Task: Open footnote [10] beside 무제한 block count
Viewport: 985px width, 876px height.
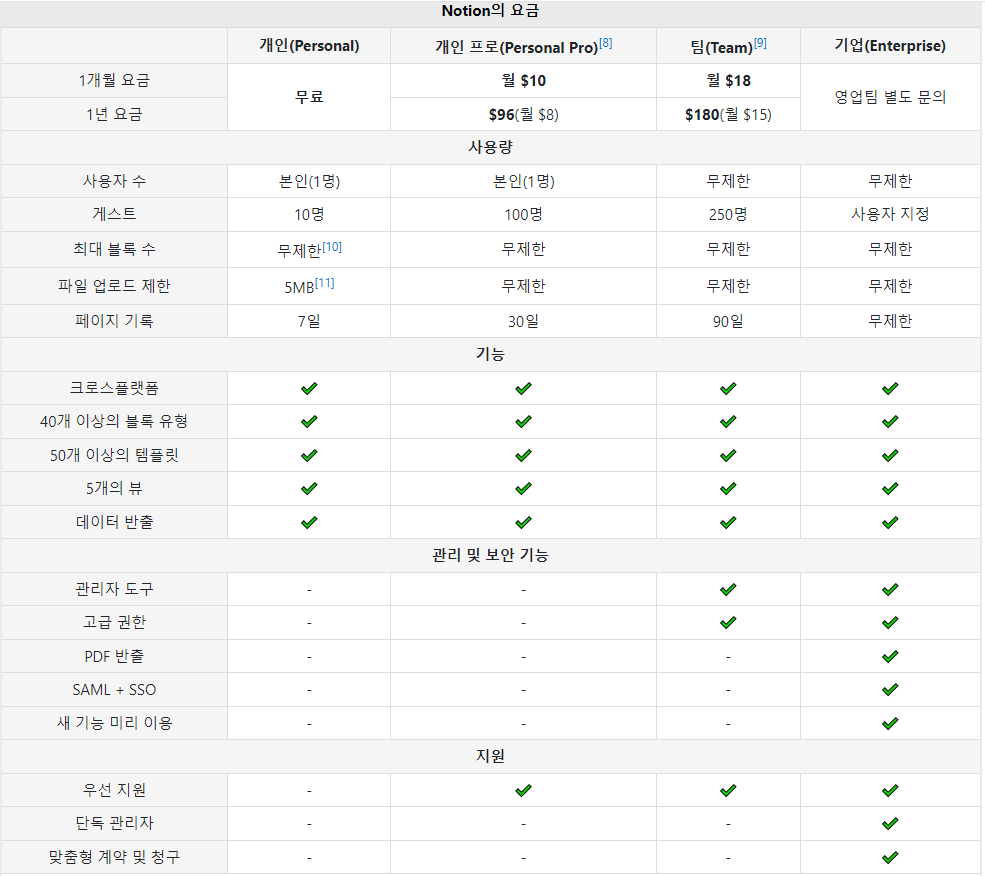Action: click(332, 246)
